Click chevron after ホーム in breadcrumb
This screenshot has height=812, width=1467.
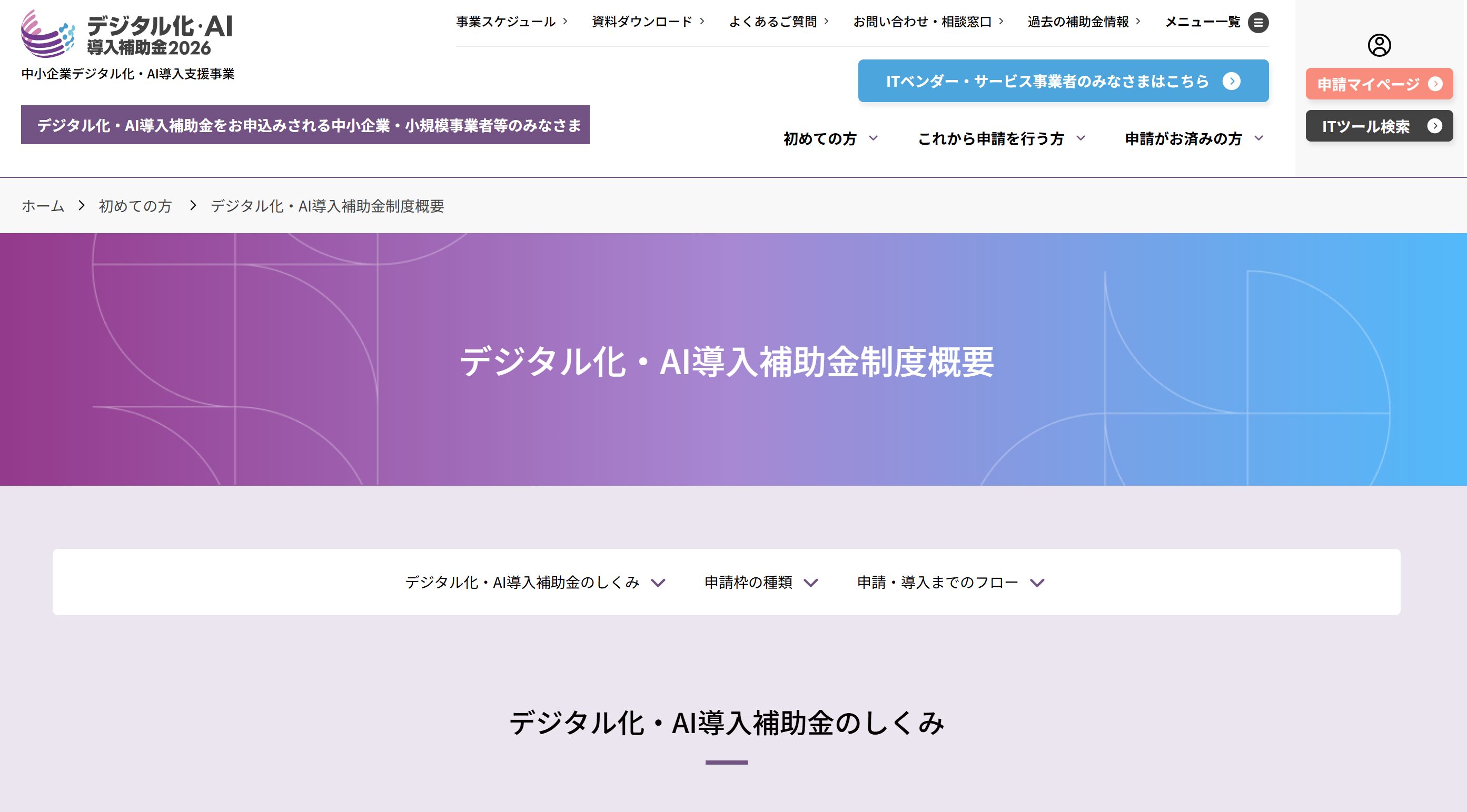pyautogui.click(x=82, y=205)
